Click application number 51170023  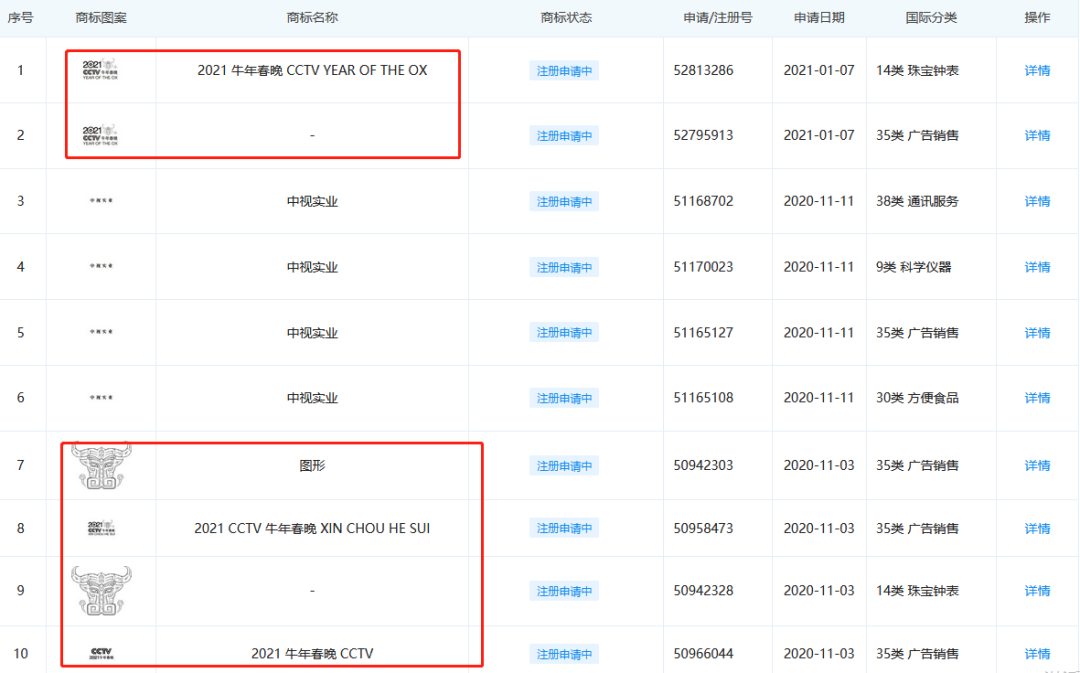tap(703, 267)
